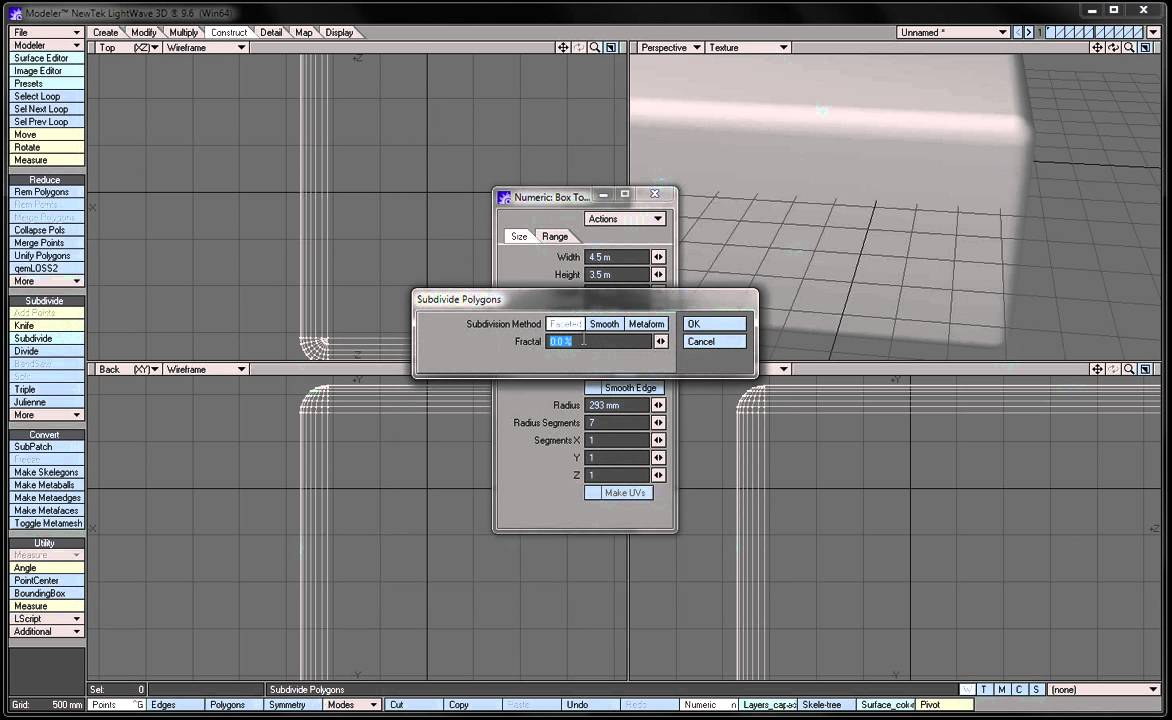Select the first layer slot in layer bar
The image size is (1172, 720).
point(1051,32)
